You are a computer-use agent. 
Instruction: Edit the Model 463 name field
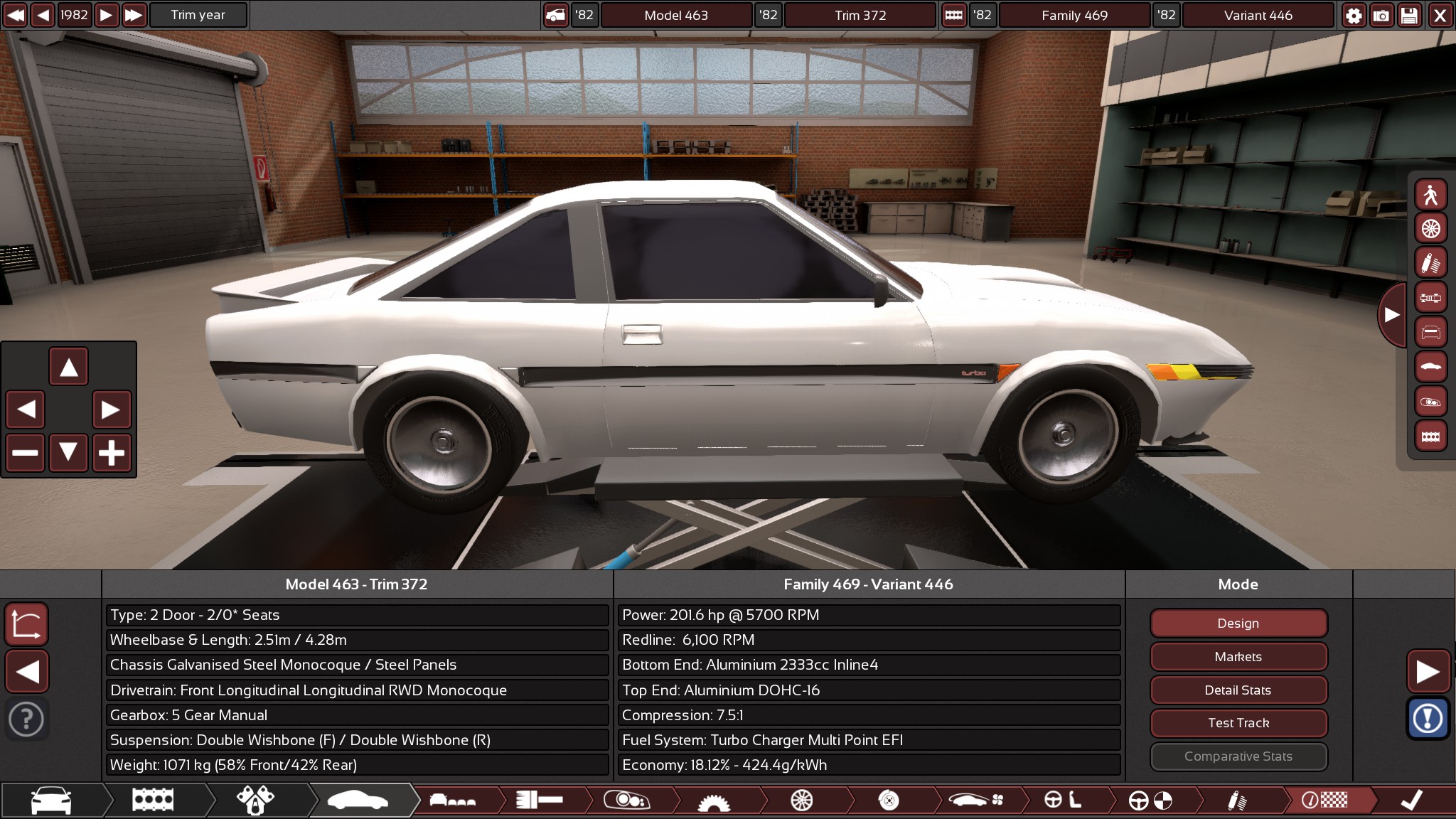click(676, 15)
